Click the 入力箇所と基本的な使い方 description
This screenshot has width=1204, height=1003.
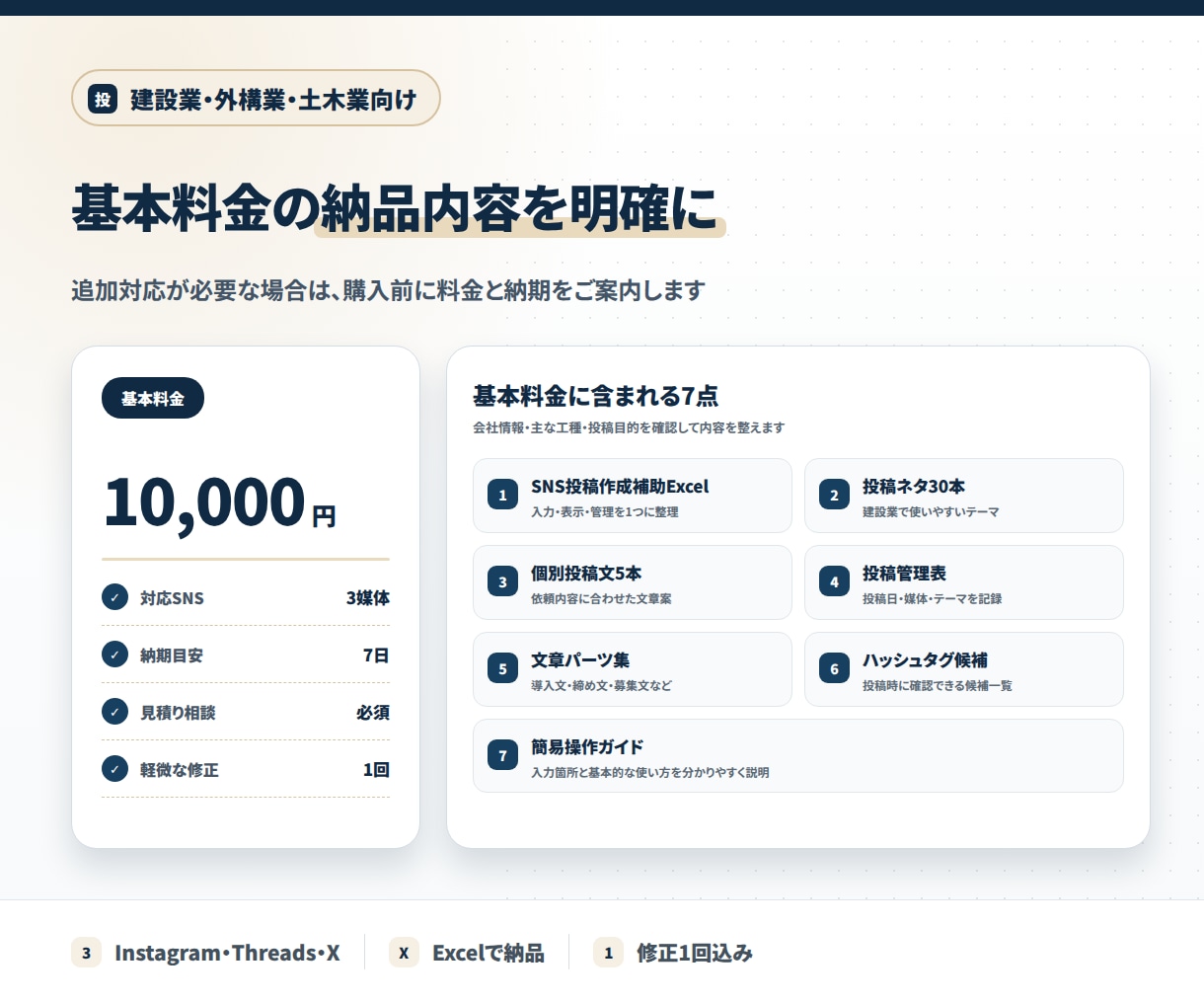pyautogui.click(x=650, y=773)
